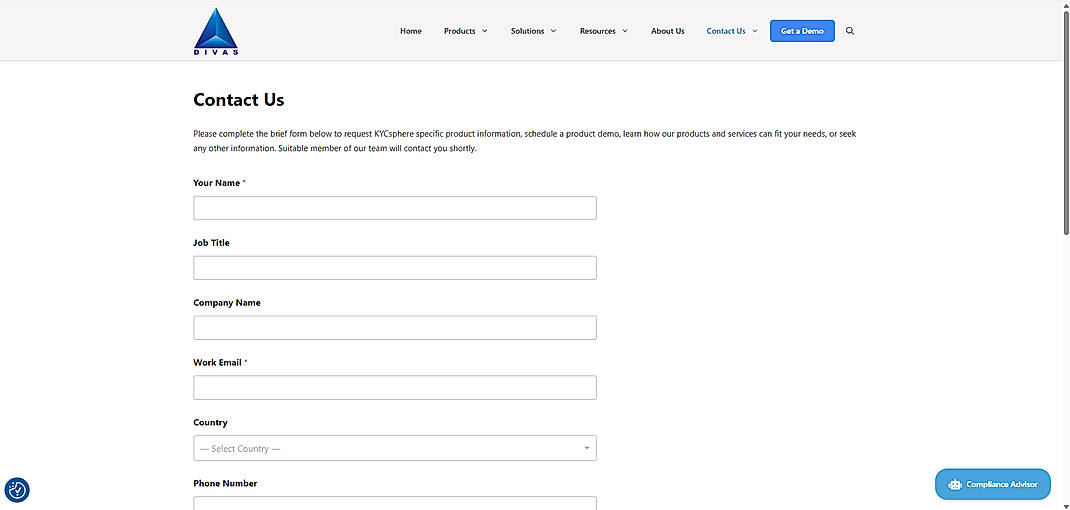This screenshot has height=510, width=1070.
Task: Click the Contact Us heading
Action: pyautogui.click(x=239, y=100)
